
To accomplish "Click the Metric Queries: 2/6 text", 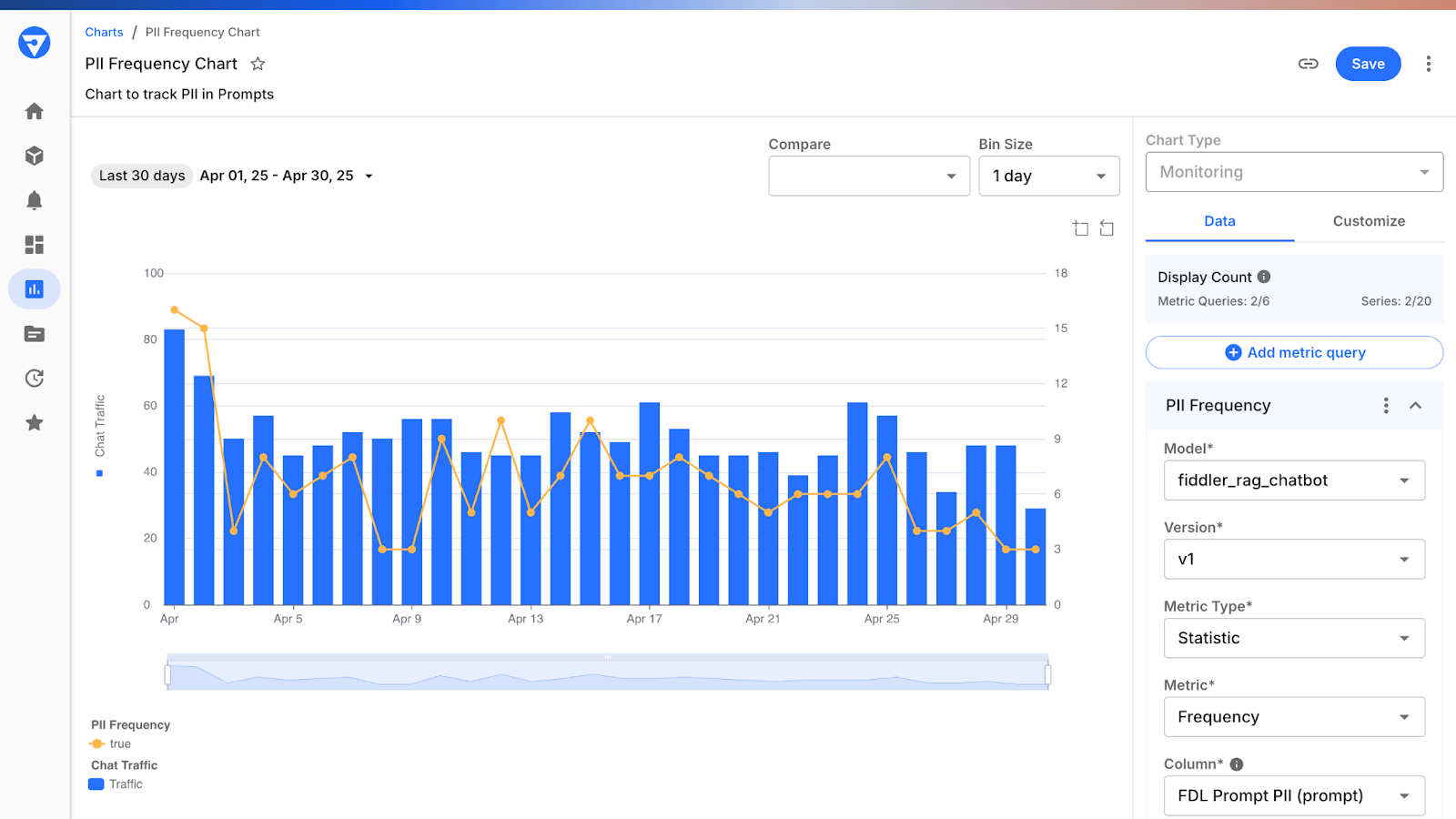I will click(1213, 301).
